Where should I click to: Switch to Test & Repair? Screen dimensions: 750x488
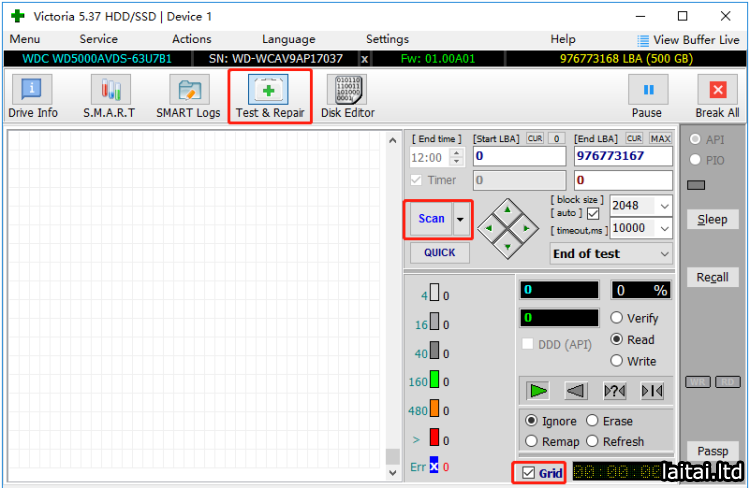click(270, 97)
